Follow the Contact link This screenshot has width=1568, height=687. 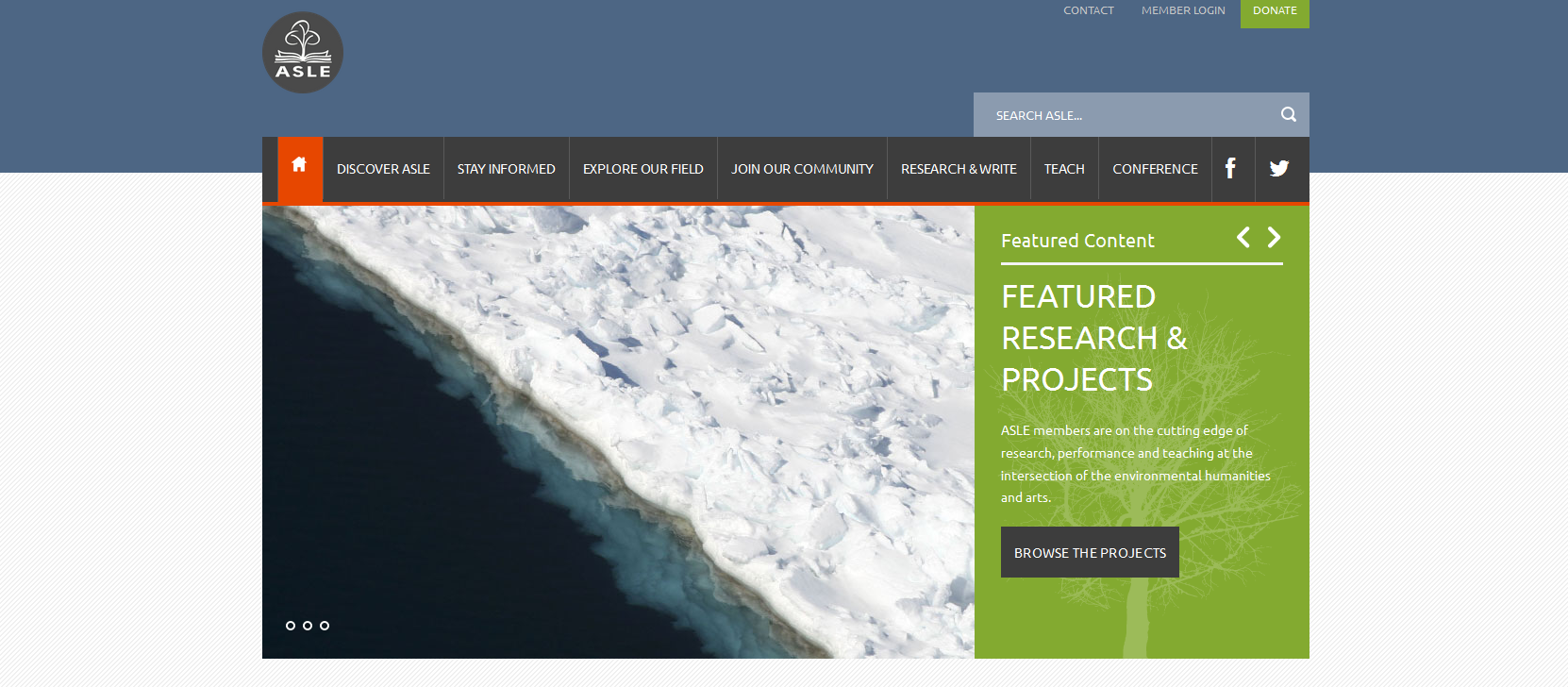(x=1089, y=10)
